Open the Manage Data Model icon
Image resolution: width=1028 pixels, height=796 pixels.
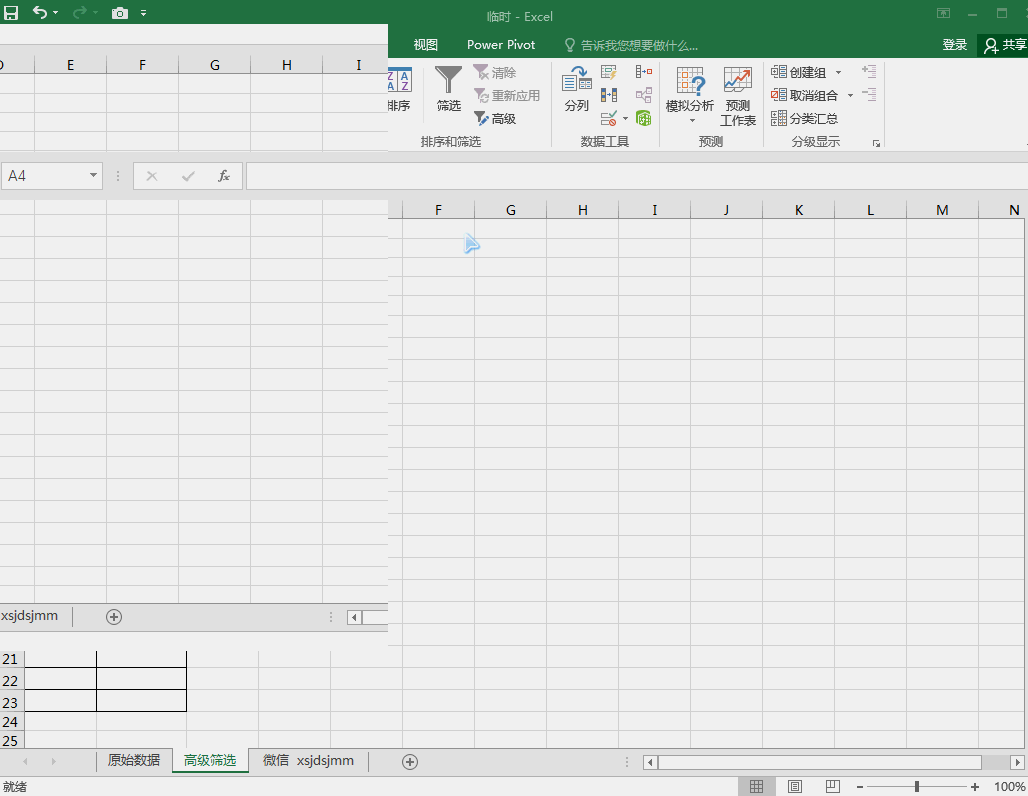click(x=644, y=119)
